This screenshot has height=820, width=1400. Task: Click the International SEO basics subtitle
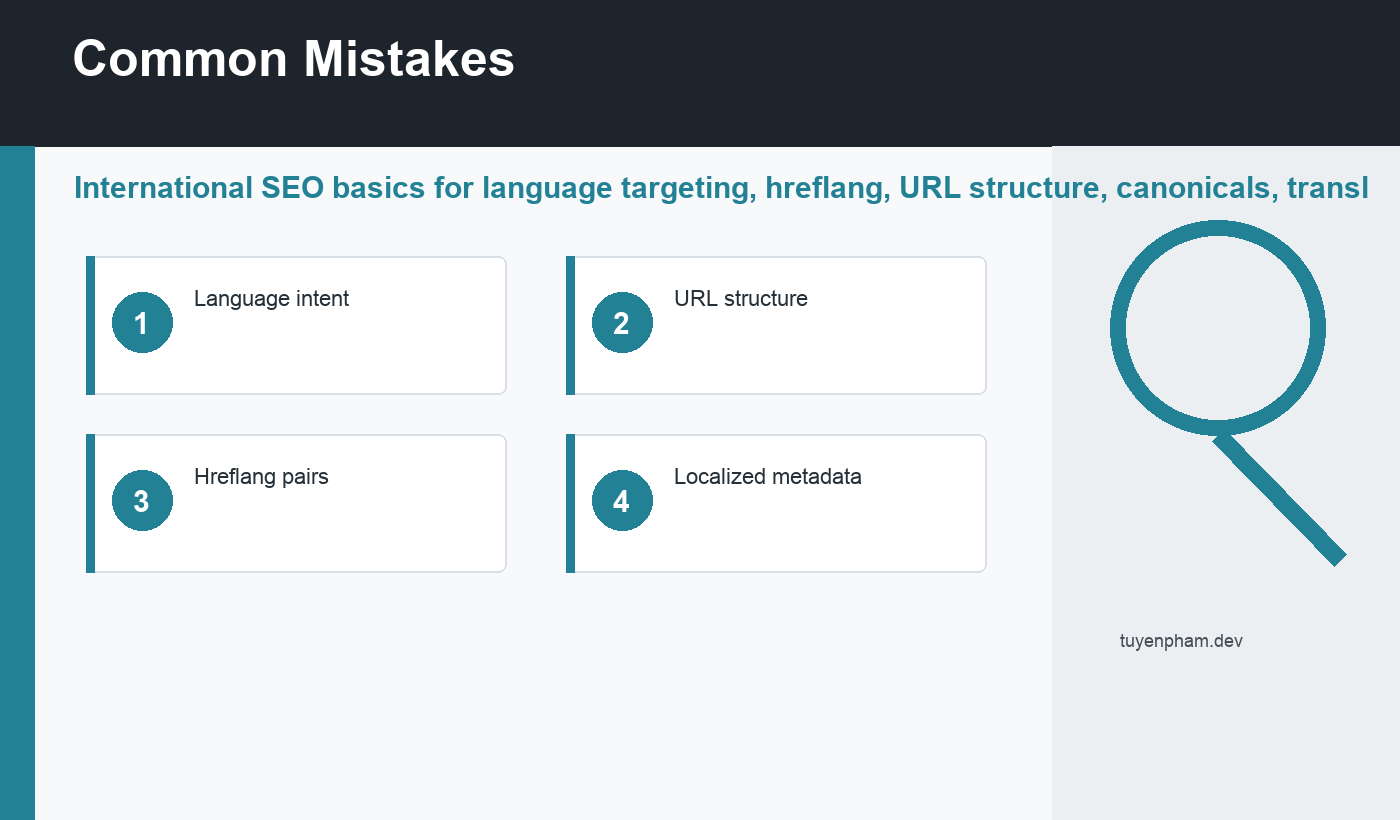click(721, 188)
